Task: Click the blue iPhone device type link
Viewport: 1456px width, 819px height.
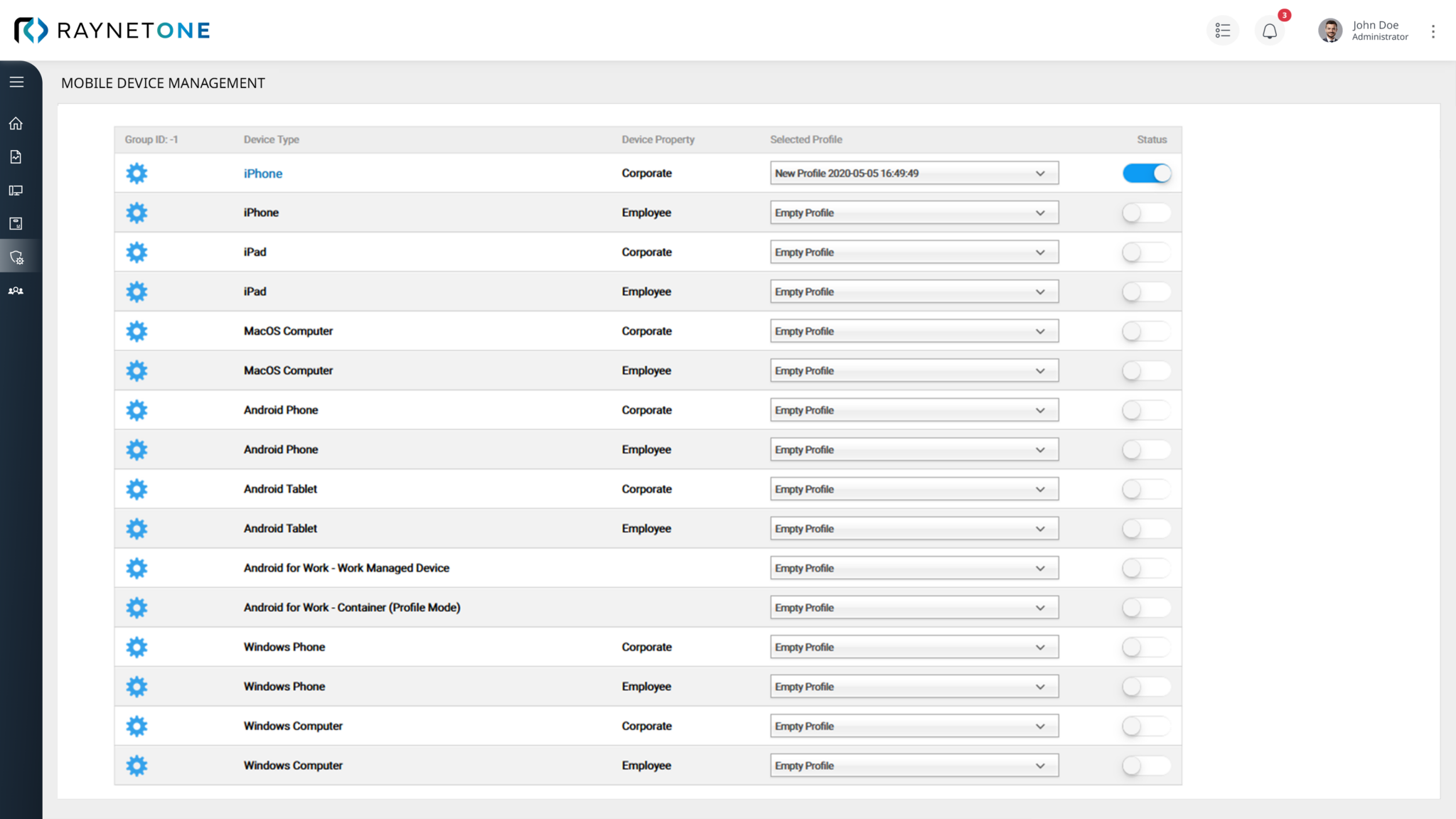Action: click(x=263, y=173)
